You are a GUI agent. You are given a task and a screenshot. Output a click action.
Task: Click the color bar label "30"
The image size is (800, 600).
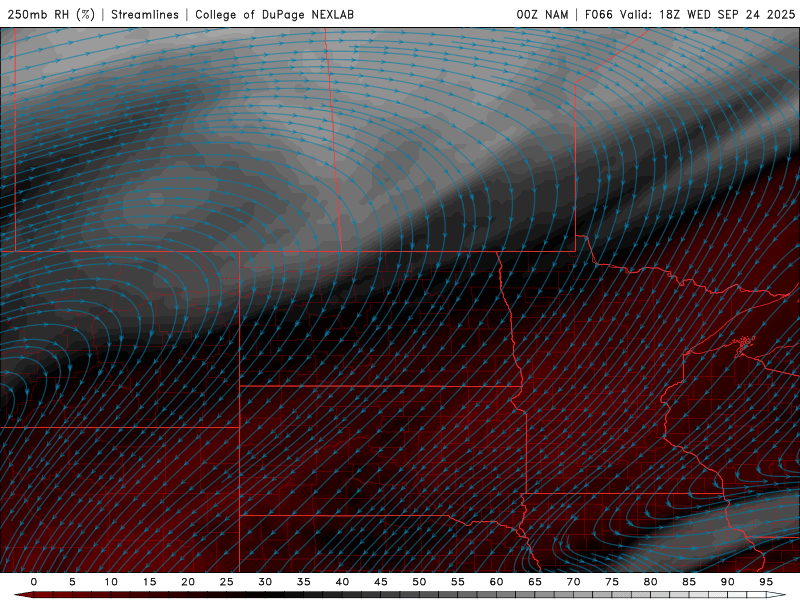tap(265, 582)
